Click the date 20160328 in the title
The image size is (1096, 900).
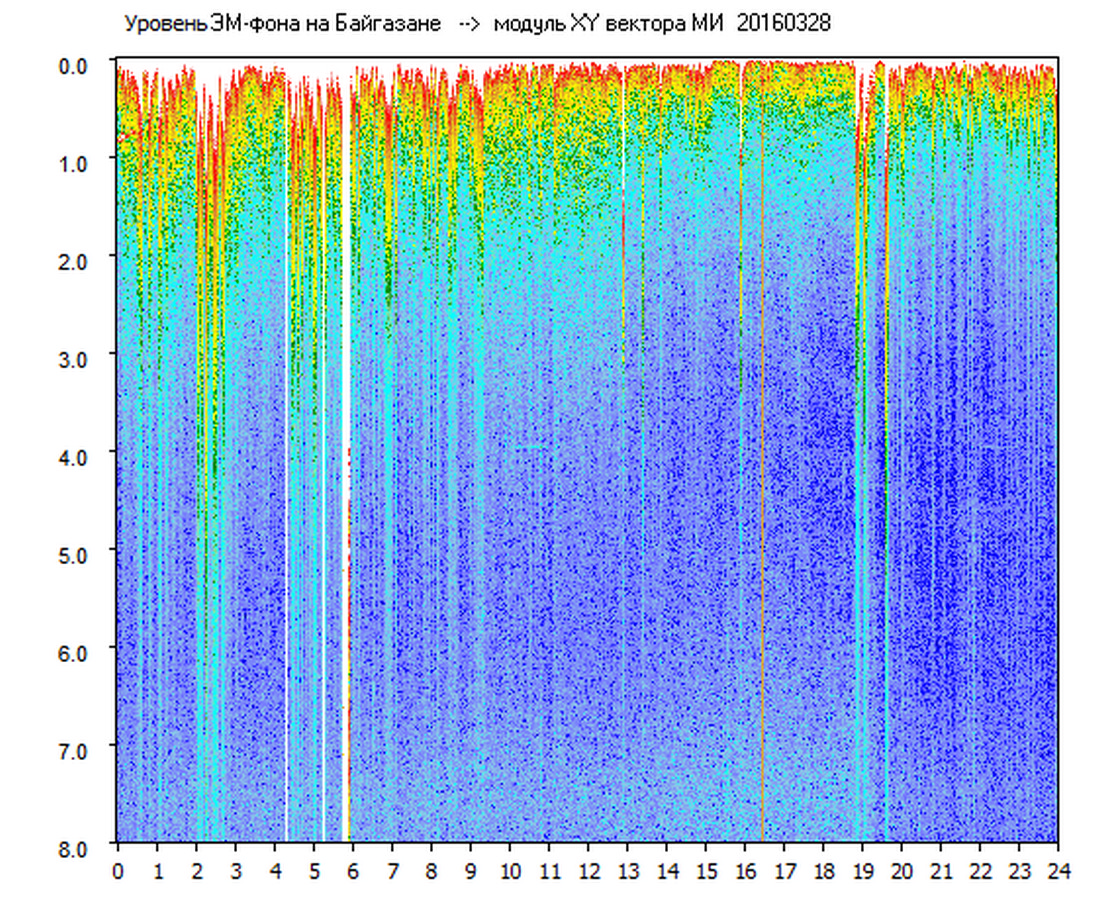pyautogui.click(x=783, y=24)
